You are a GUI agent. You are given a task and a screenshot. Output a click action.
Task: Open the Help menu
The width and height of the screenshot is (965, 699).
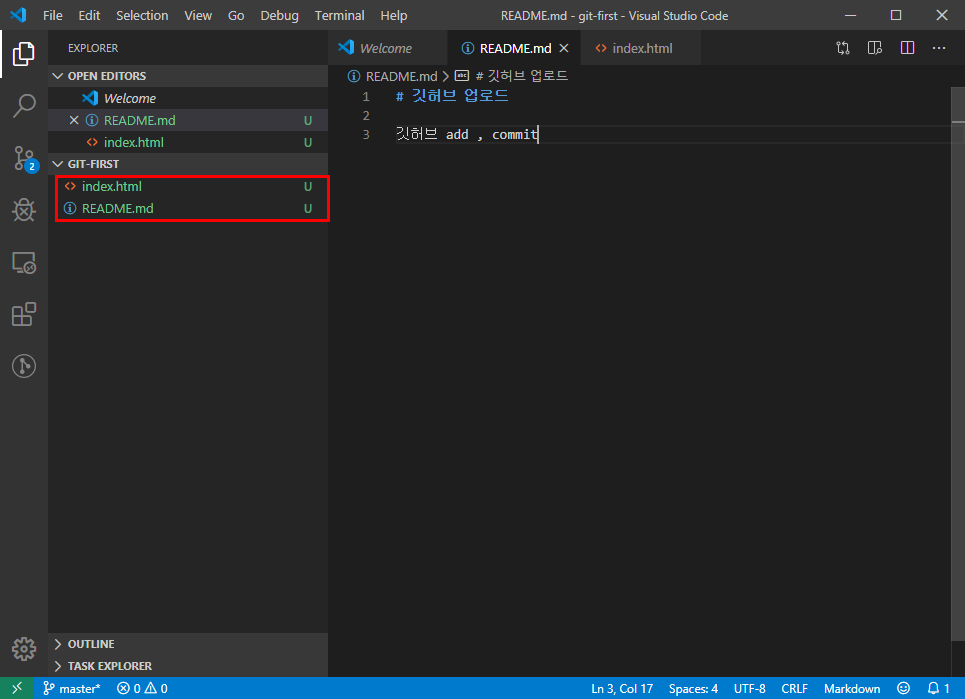pos(393,15)
